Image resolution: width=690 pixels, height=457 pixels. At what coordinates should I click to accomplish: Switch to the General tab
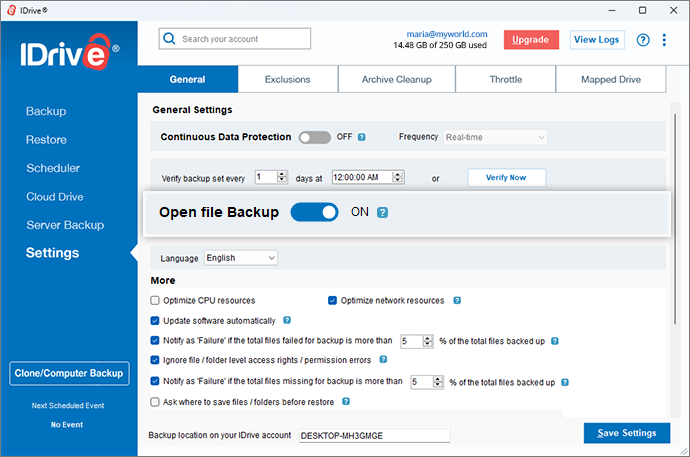(188, 80)
